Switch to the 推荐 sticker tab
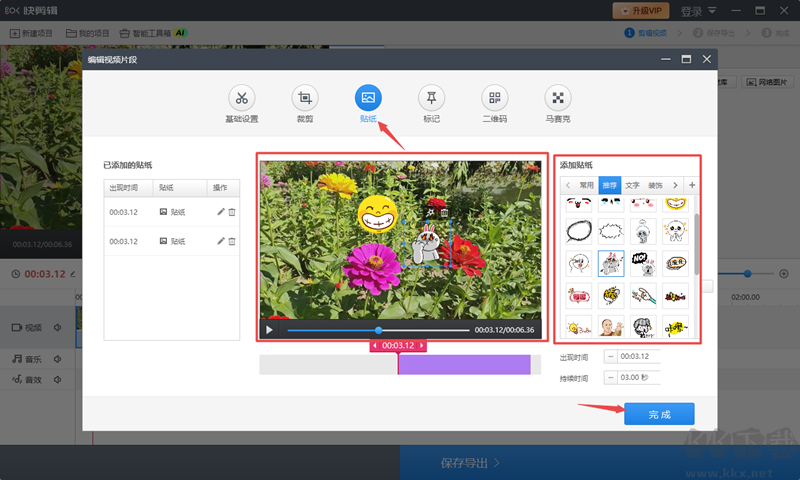800x480 pixels. coord(610,185)
